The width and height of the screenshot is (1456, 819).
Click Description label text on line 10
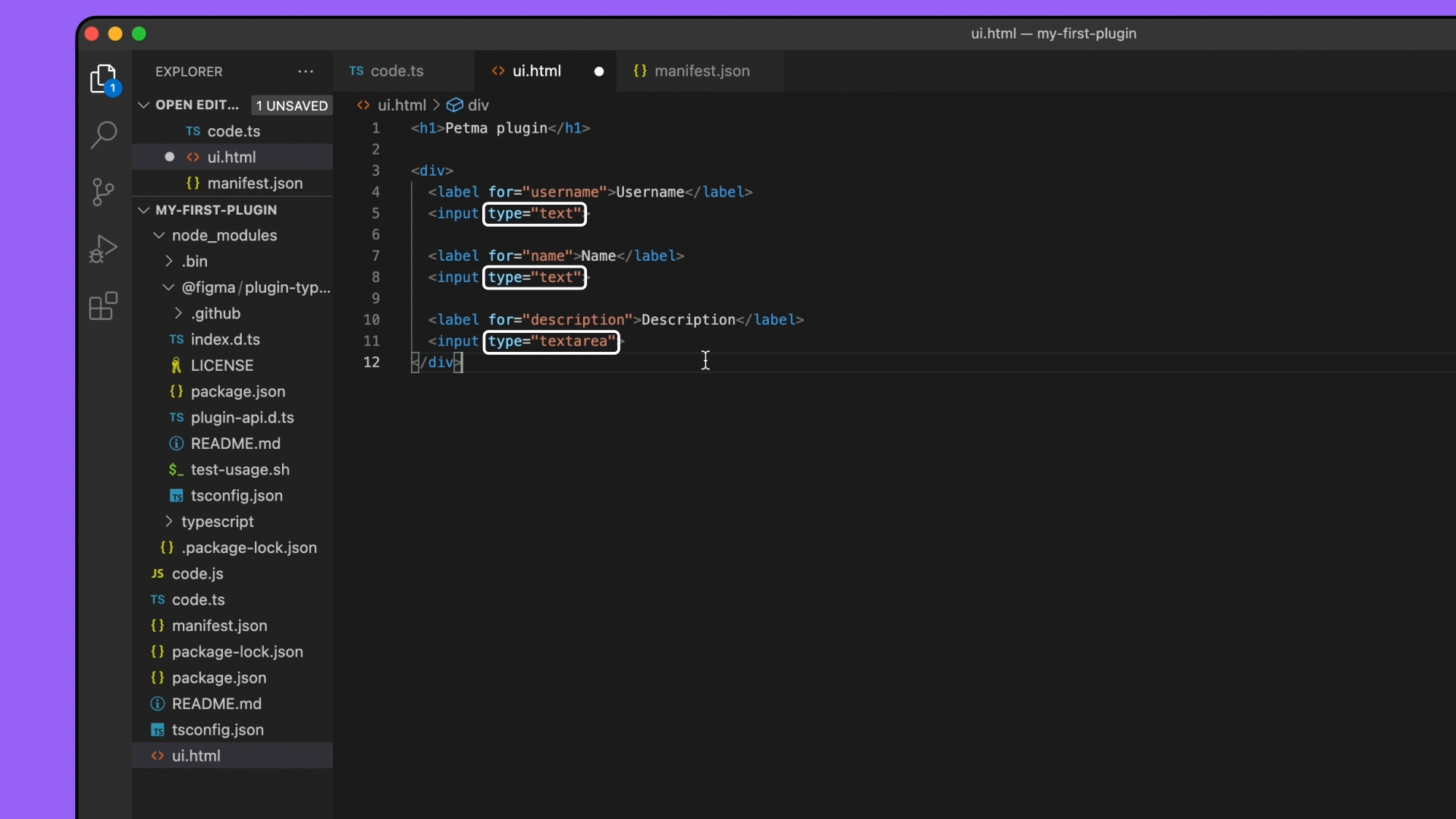[689, 320]
